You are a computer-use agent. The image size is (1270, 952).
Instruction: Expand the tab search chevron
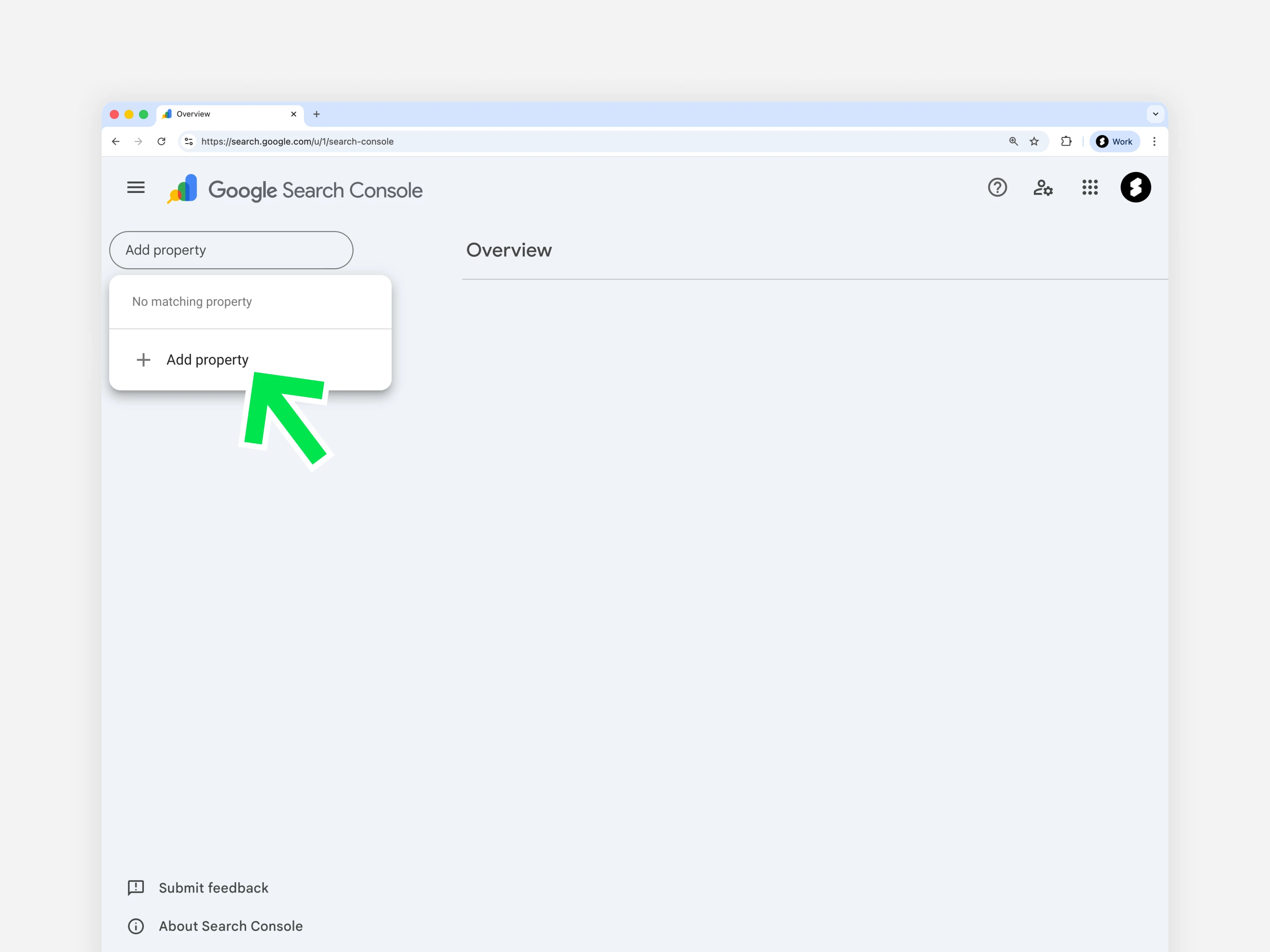[x=1155, y=114]
